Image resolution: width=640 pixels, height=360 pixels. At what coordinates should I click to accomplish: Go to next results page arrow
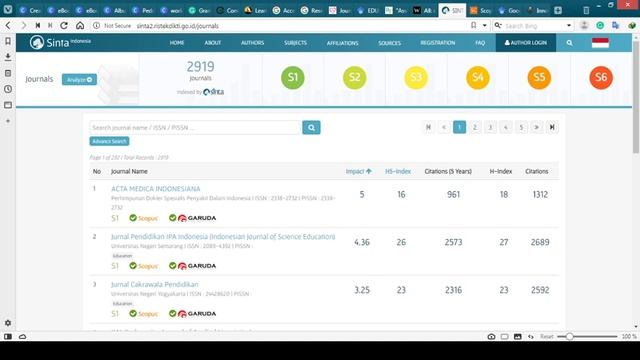(x=537, y=127)
